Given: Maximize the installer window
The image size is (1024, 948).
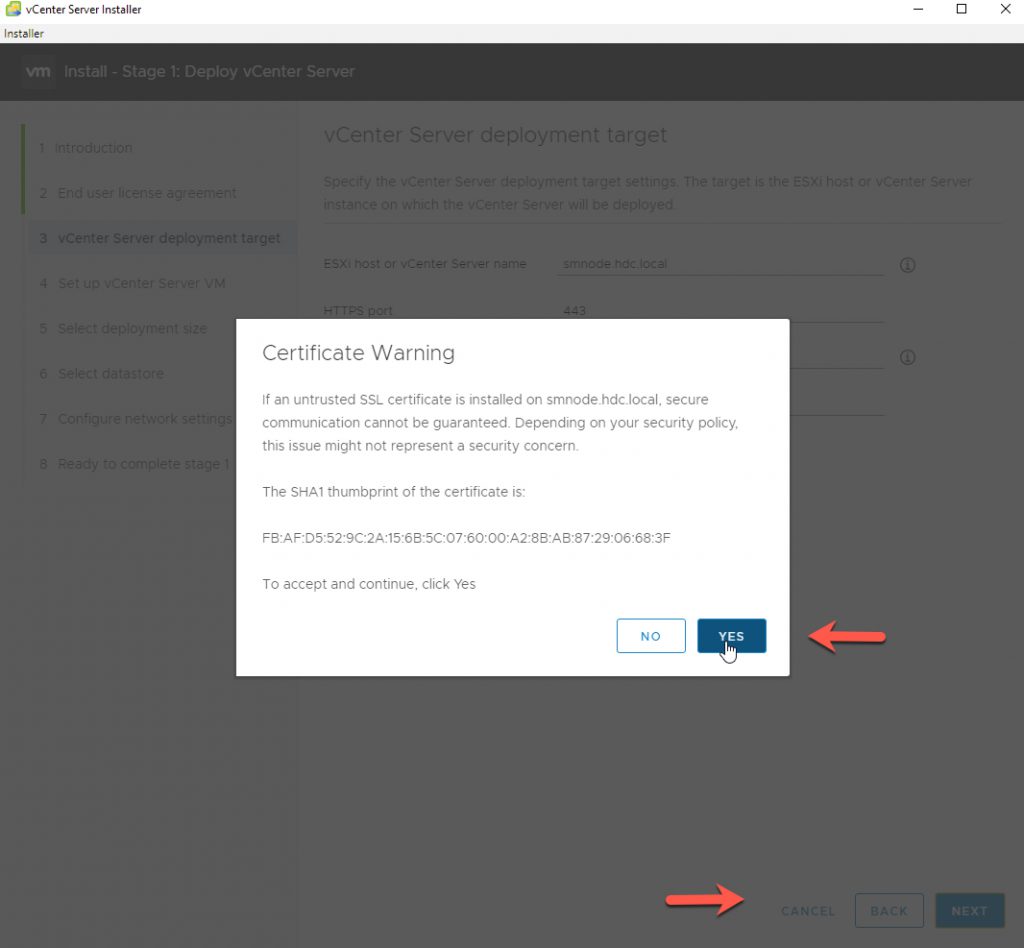Looking at the screenshot, I should 961,9.
